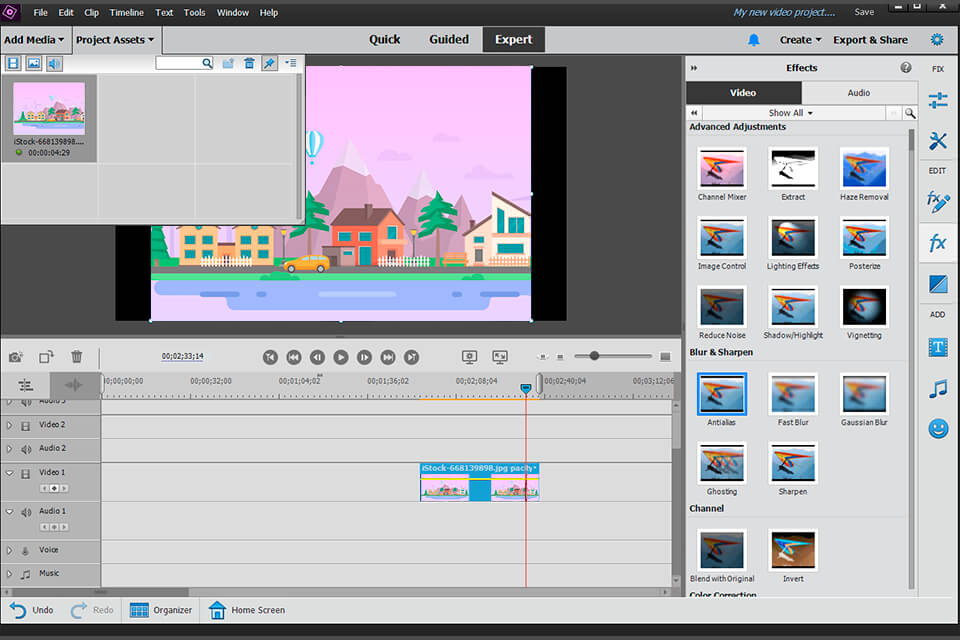
Task: Open the Project Assets dropdown
Action: (x=117, y=40)
